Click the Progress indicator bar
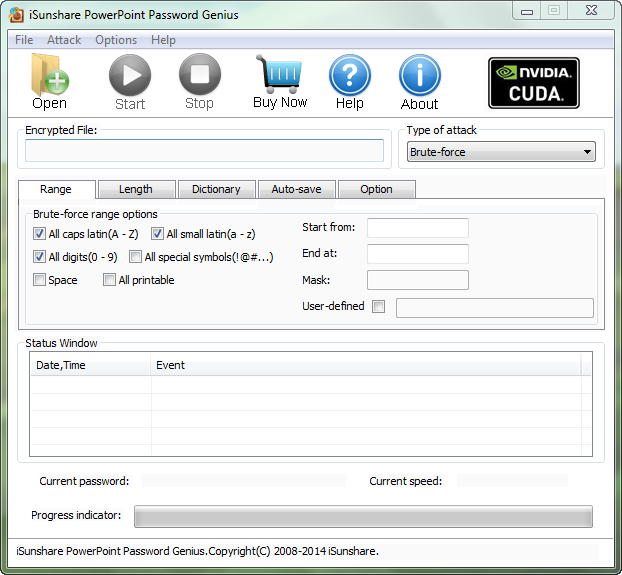622x575 pixels. pos(363,516)
